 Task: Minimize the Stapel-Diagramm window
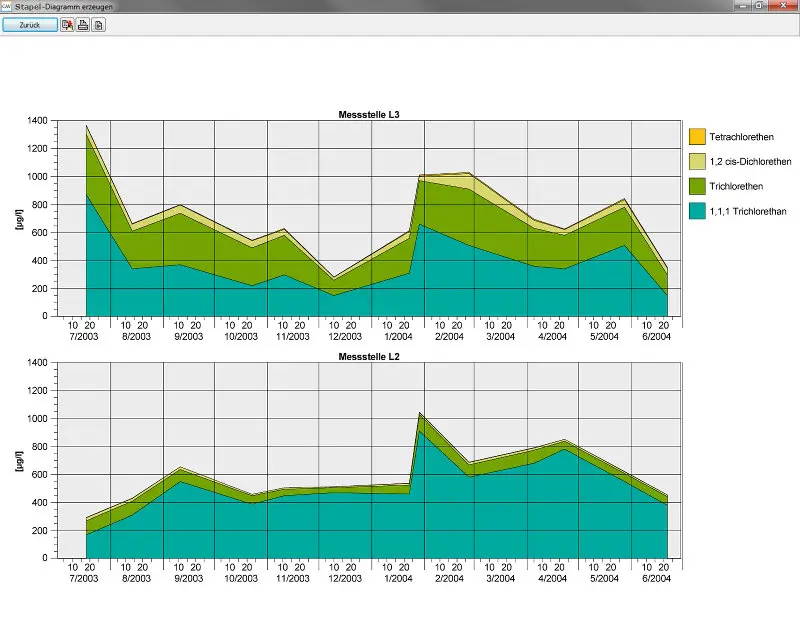pyautogui.click(x=743, y=6)
